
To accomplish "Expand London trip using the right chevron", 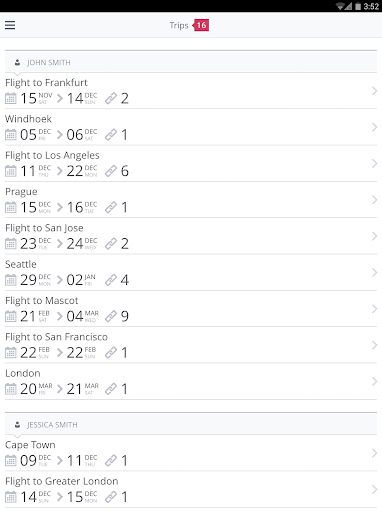I will 374,381.
